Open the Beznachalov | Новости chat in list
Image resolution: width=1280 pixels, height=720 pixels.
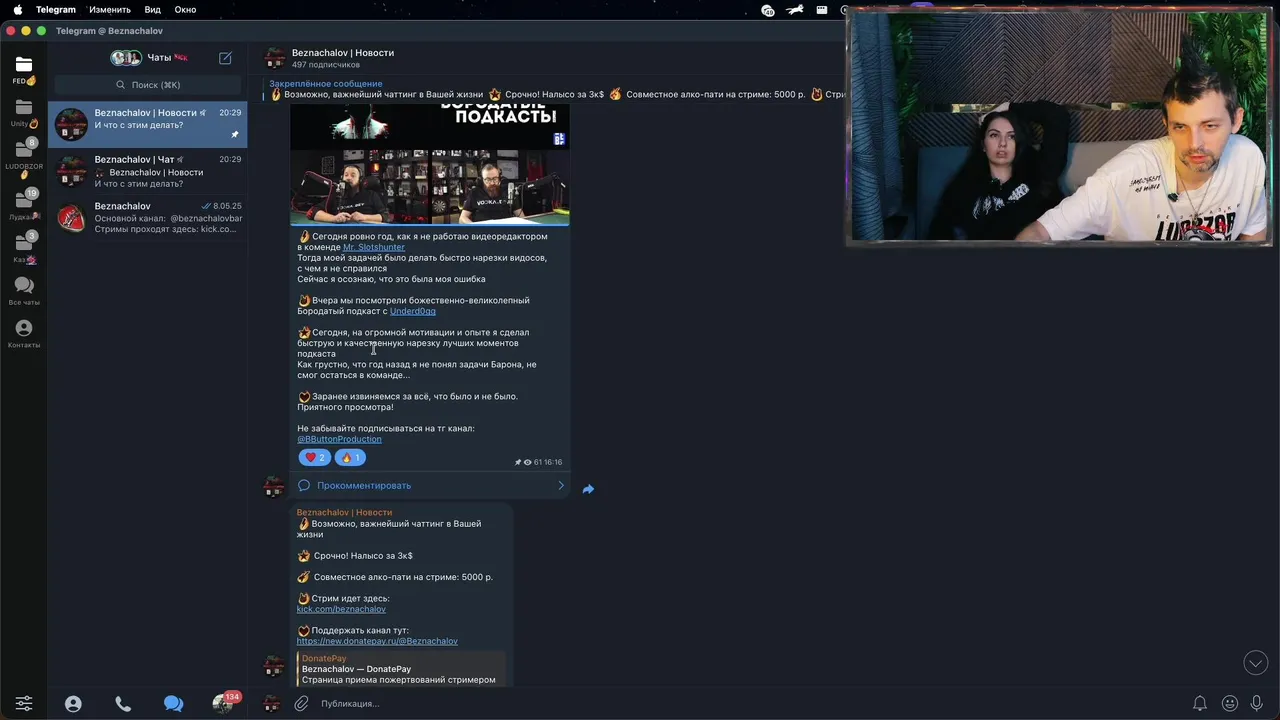click(x=148, y=124)
